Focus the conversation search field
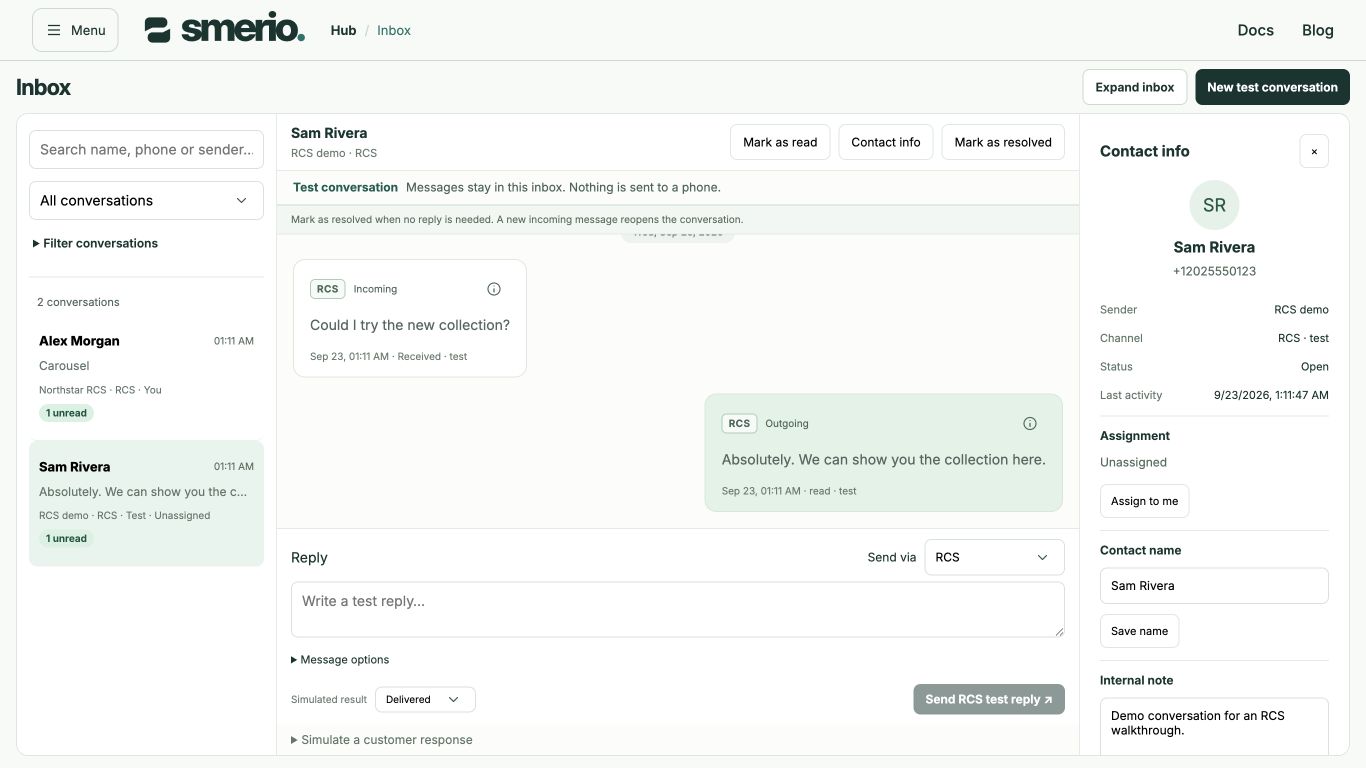The width and height of the screenshot is (1366, 768). click(146, 149)
